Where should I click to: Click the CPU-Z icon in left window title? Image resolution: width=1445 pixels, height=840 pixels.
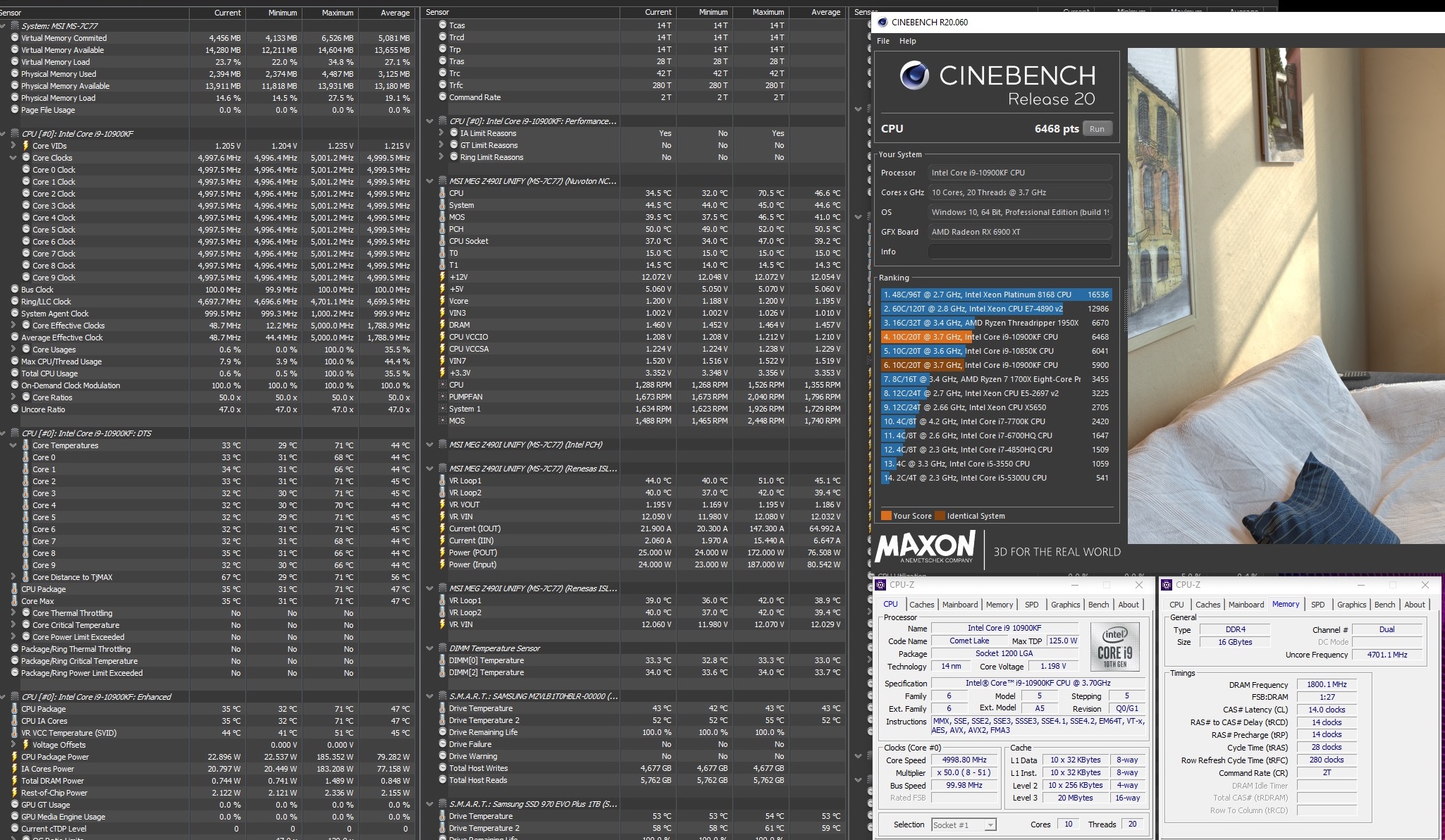tap(880, 585)
